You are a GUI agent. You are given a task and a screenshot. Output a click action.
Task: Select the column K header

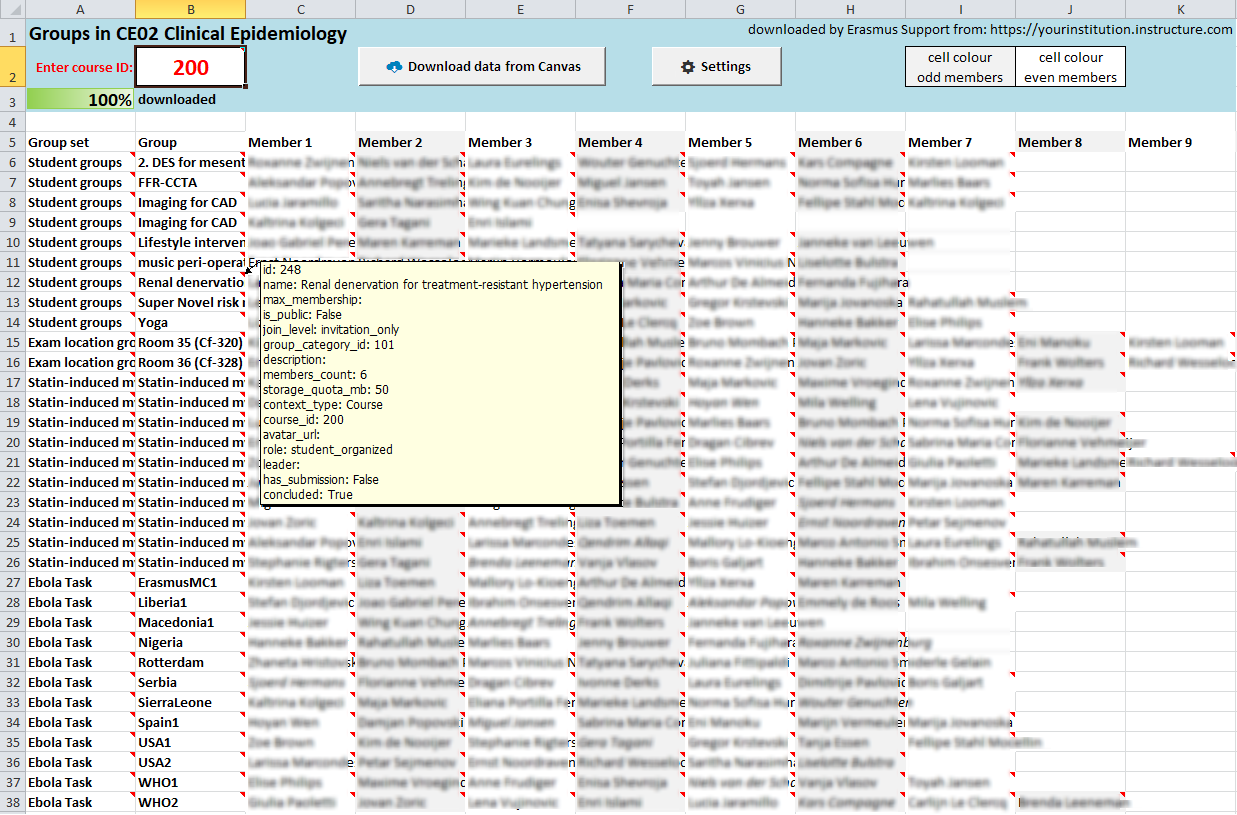[x=1180, y=9]
